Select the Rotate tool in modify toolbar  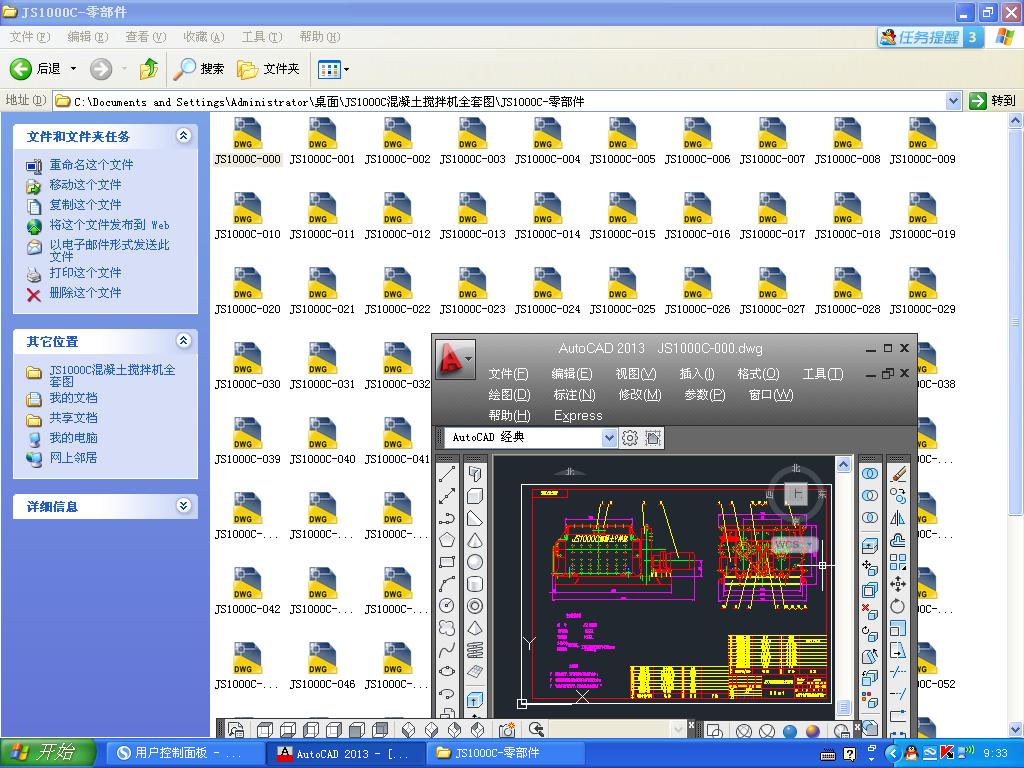click(898, 606)
